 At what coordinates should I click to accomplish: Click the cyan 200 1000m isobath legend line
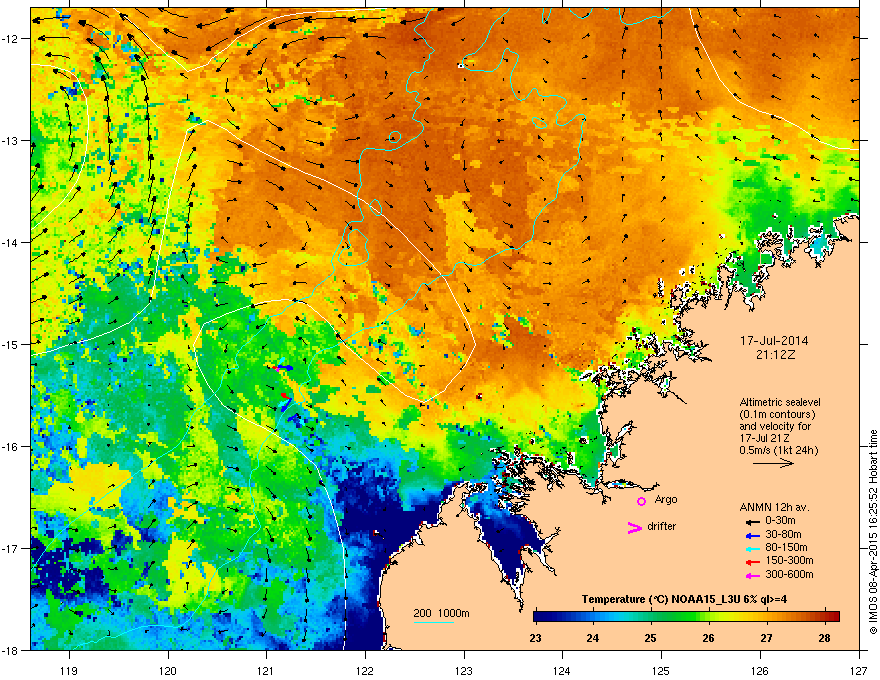(x=433, y=622)
